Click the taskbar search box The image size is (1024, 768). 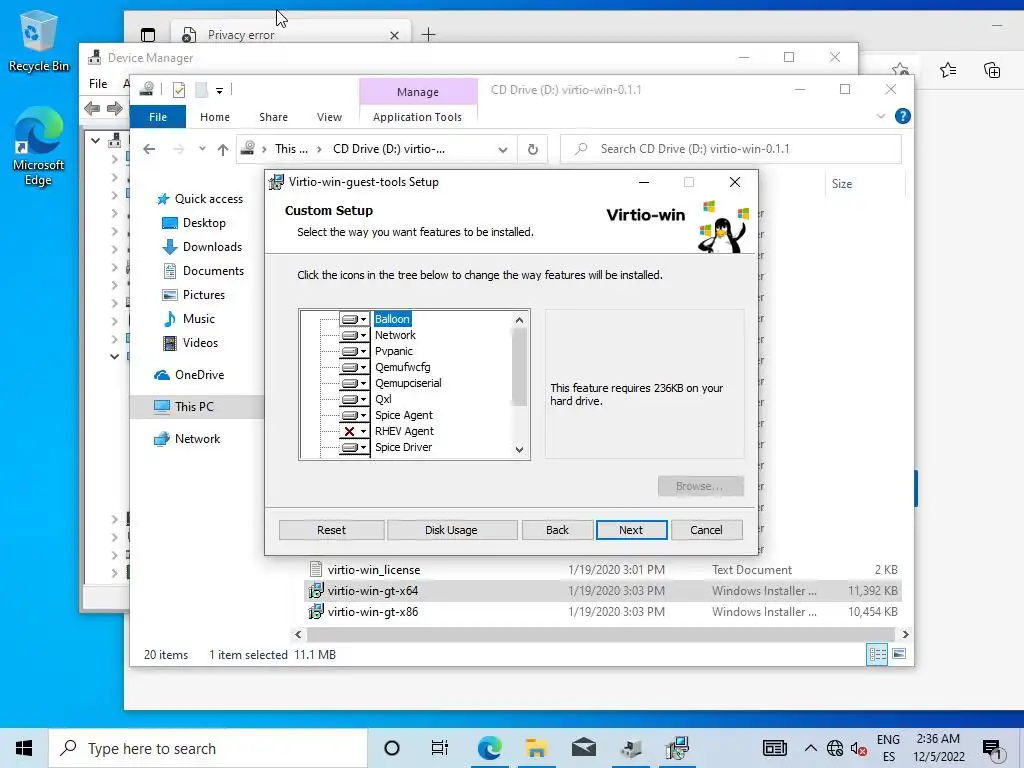tap(208, 748)
